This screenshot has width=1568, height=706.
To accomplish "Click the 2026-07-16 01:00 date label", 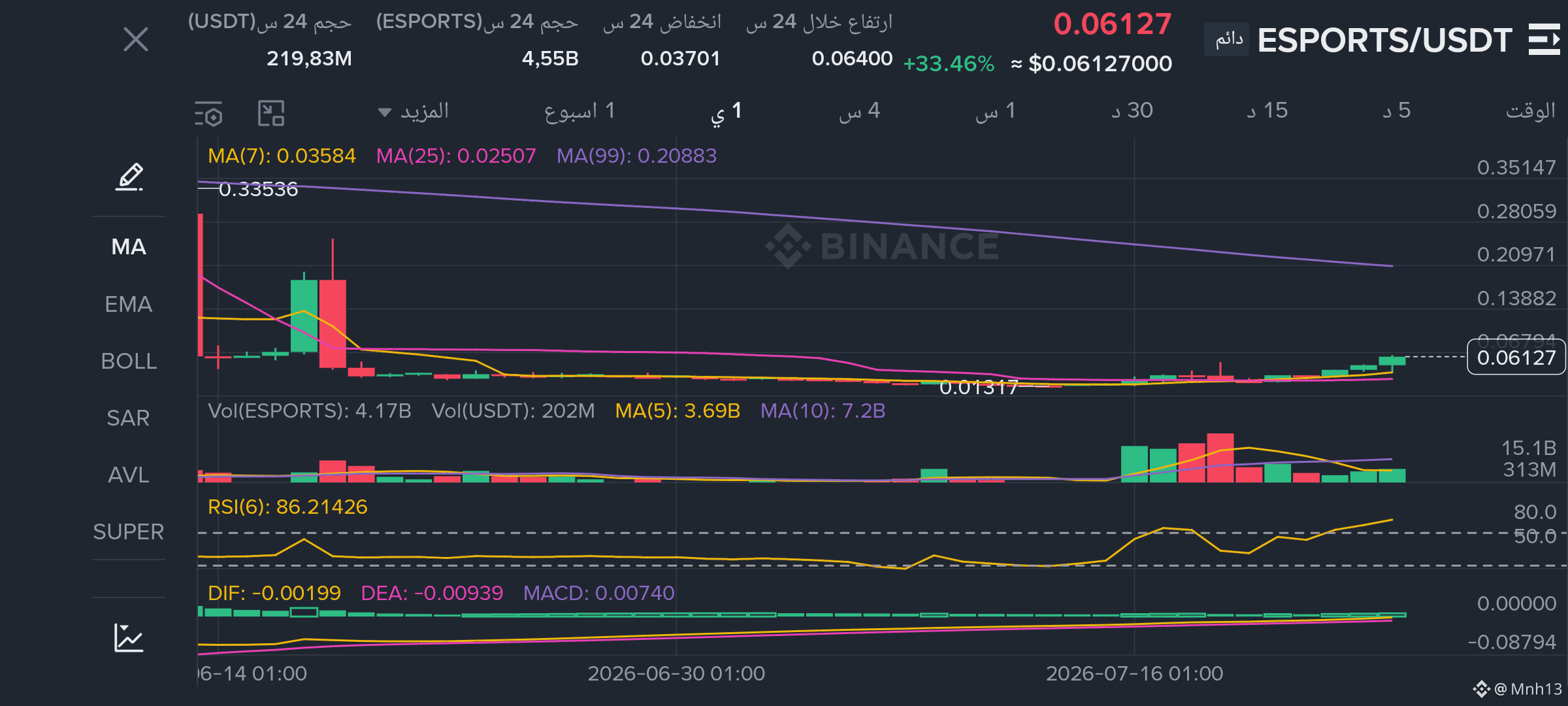I will pos(1134,674).
